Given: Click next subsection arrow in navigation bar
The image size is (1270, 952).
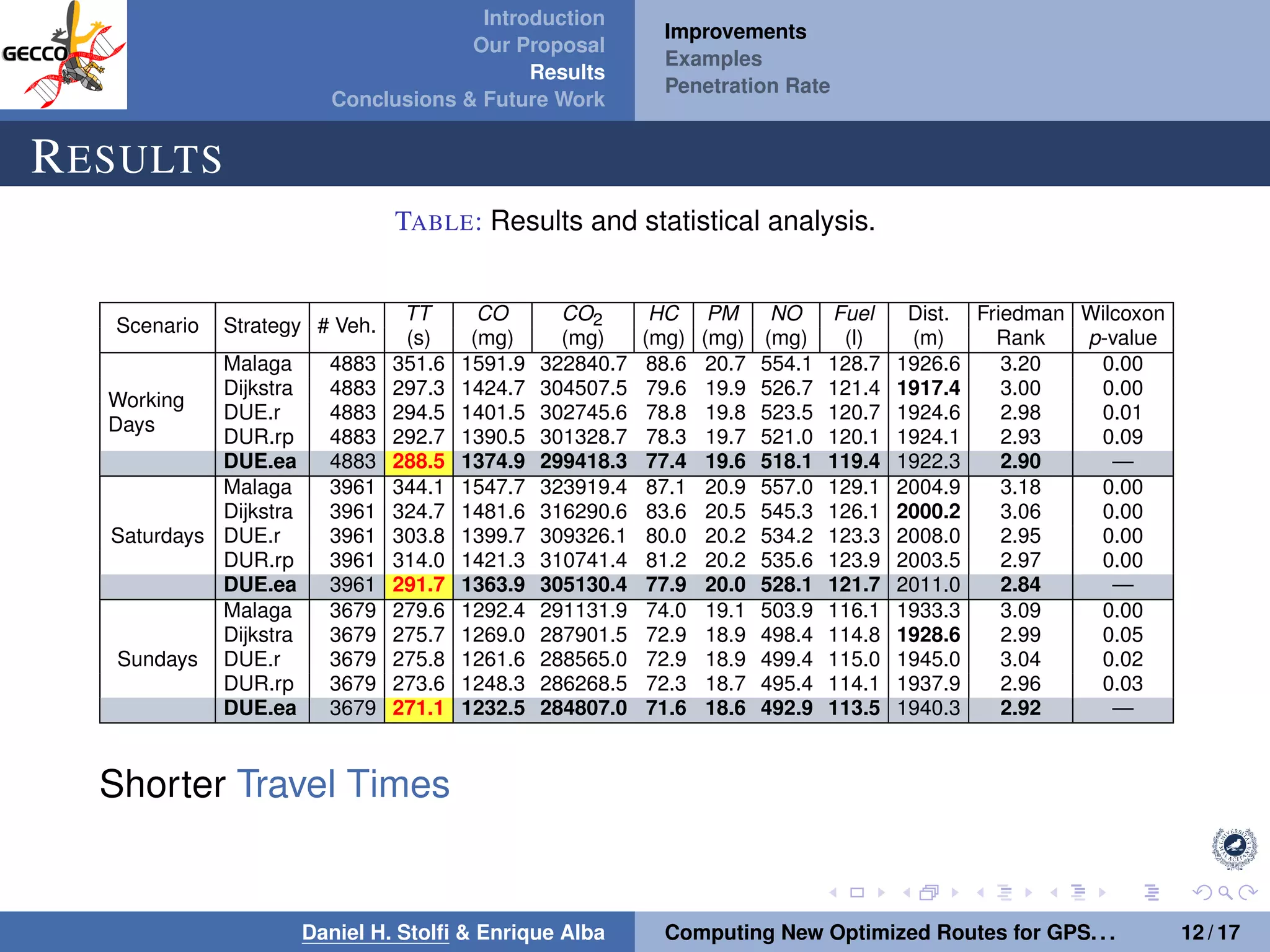Looking at the screenshot, I should click(1029, 892).
